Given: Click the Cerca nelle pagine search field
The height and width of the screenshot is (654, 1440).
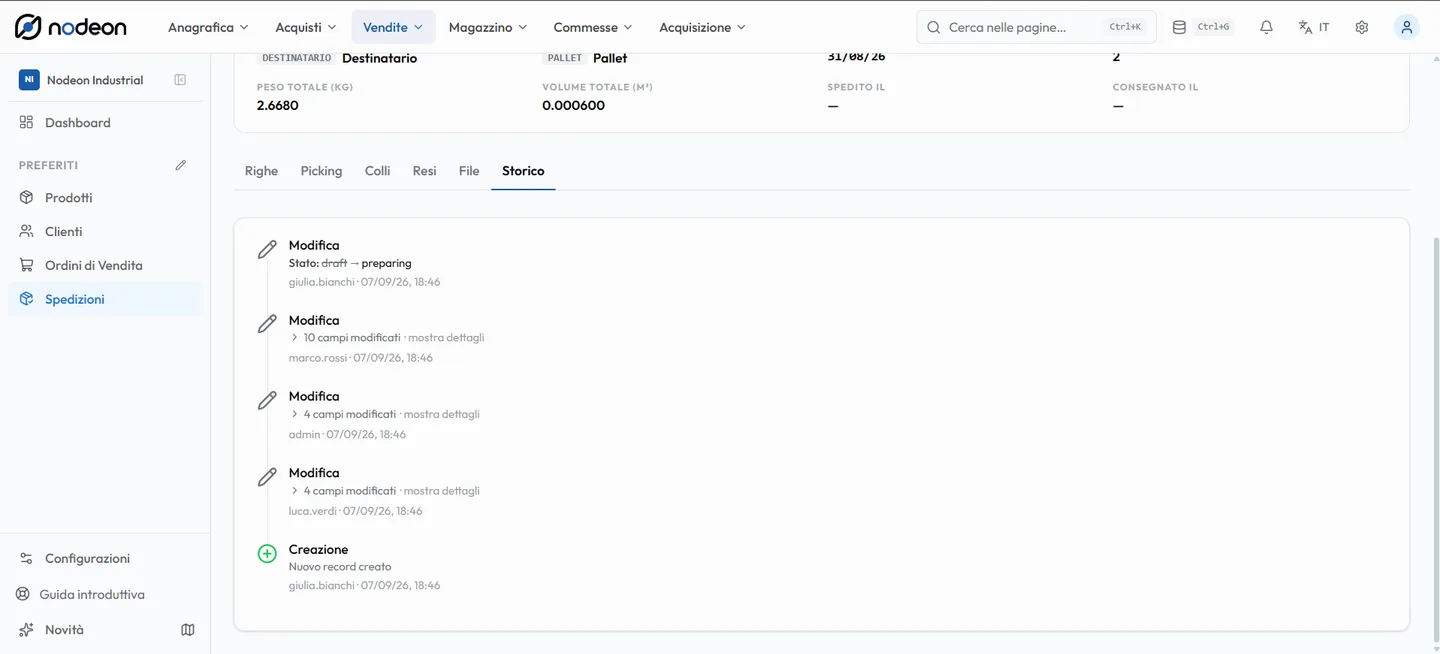Looking at the screenshot, I should point(1036,27).
